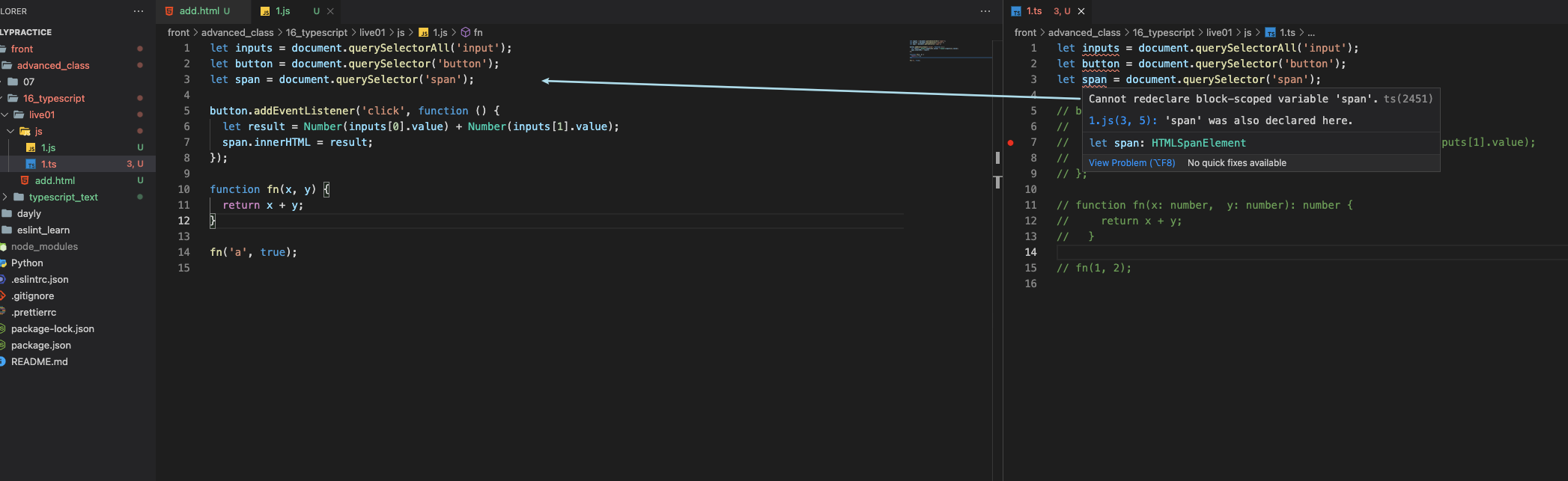Collapse the js folder in explorer
Image resolution: width=1568 pixels, height=481 pixels.
(x=10, y=131)
